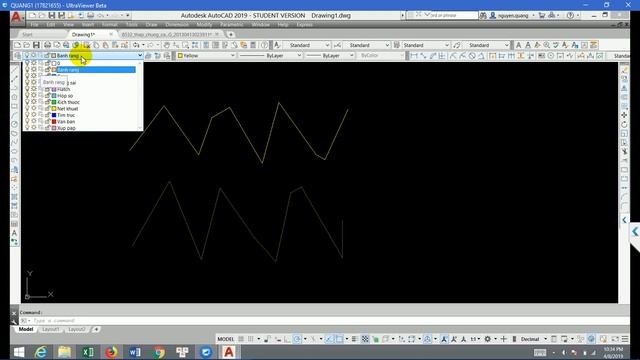This screenshot has height=360, width=640.
Task: Click Find text magnifier in Text toolbar
Action: [547, 45]
